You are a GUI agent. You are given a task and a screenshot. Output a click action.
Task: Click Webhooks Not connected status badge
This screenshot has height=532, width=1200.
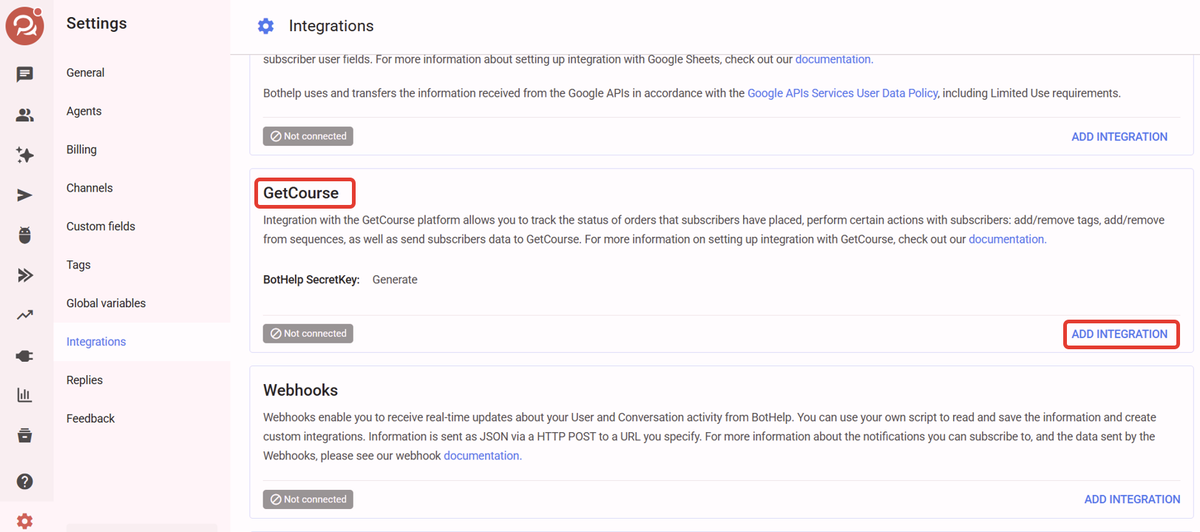click(308, 499)
